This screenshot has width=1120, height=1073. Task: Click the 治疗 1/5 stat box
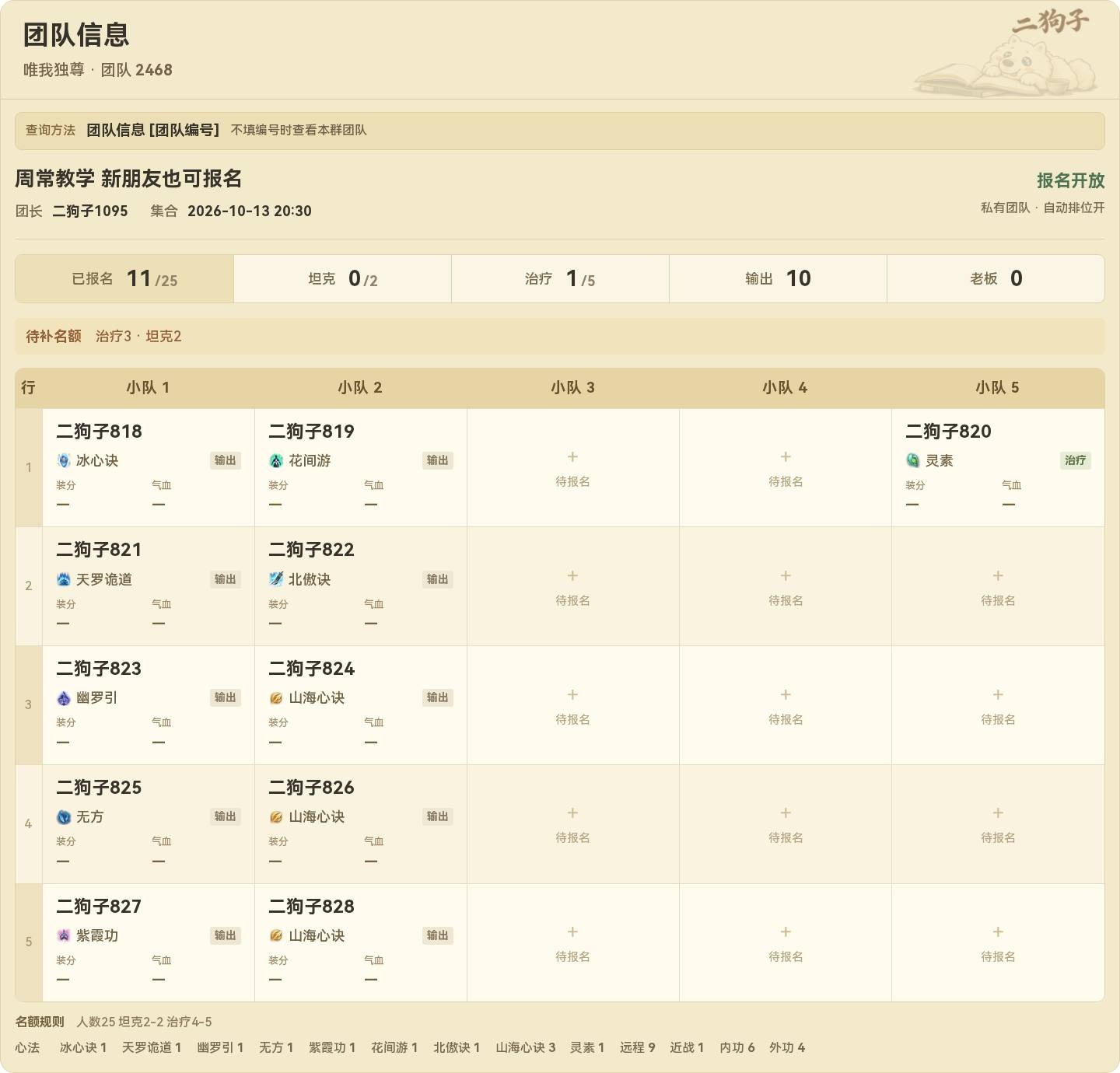pyautogui.click(x=561, y=278)
